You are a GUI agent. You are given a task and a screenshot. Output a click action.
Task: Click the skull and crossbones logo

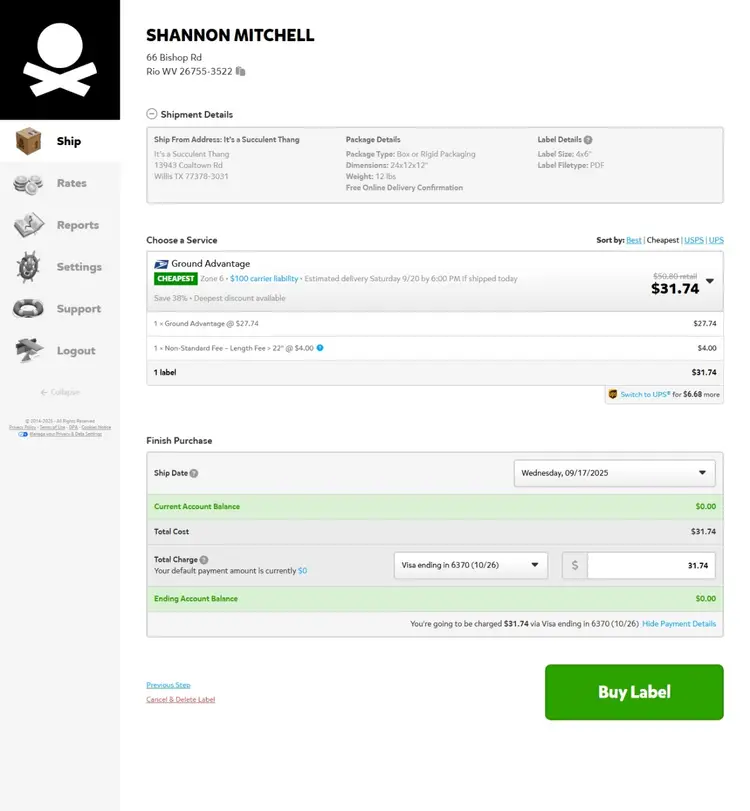(x=60, y=60)
